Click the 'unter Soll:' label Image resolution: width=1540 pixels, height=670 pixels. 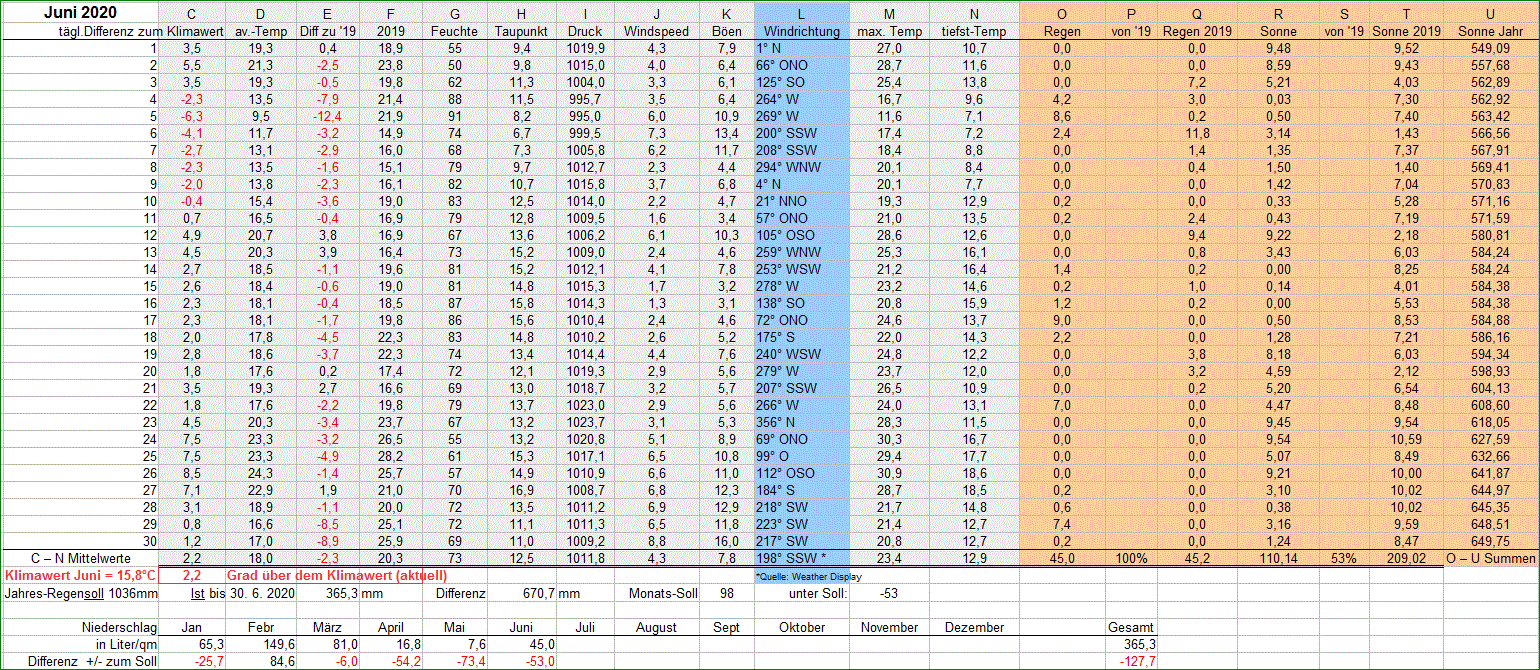(817, 593)
